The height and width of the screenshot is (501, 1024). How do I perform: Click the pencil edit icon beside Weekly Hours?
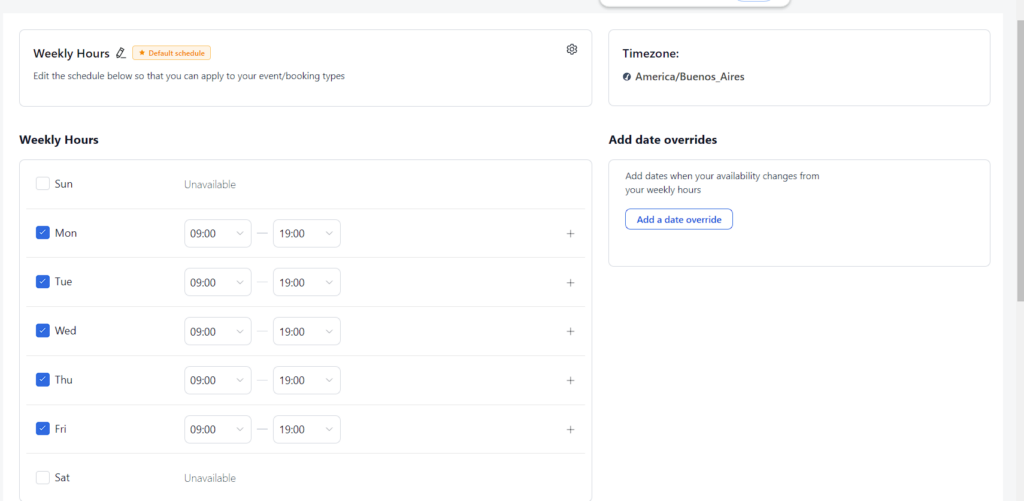pos(121,53)
